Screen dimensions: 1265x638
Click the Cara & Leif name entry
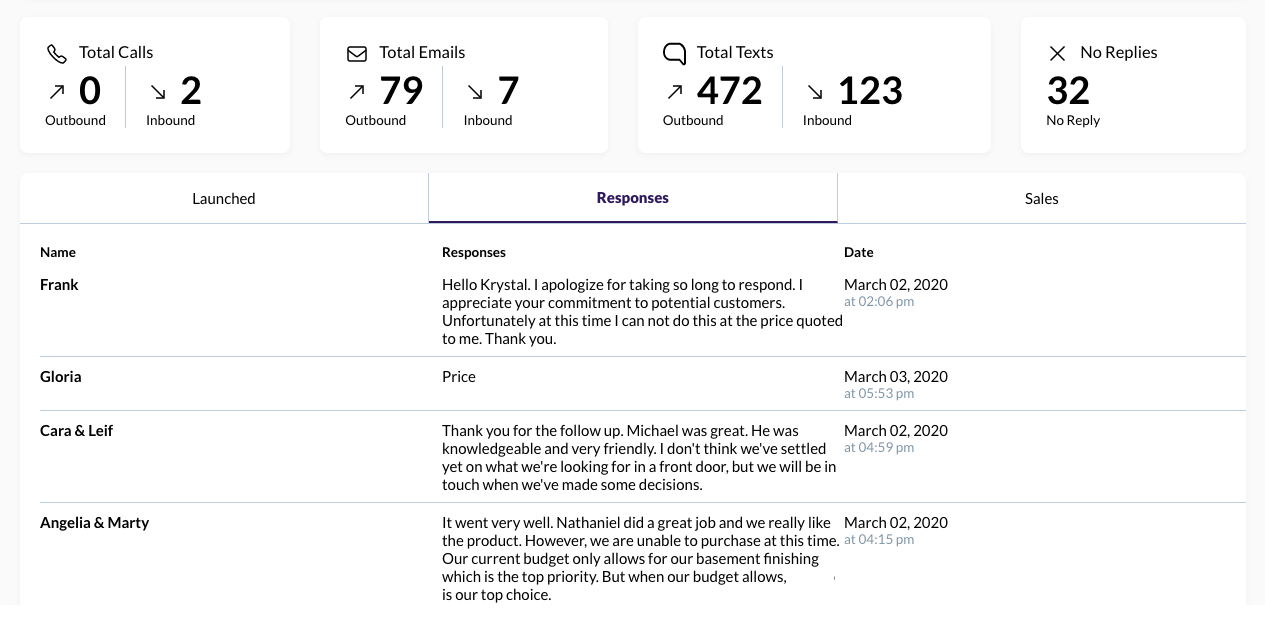point(77,432)
